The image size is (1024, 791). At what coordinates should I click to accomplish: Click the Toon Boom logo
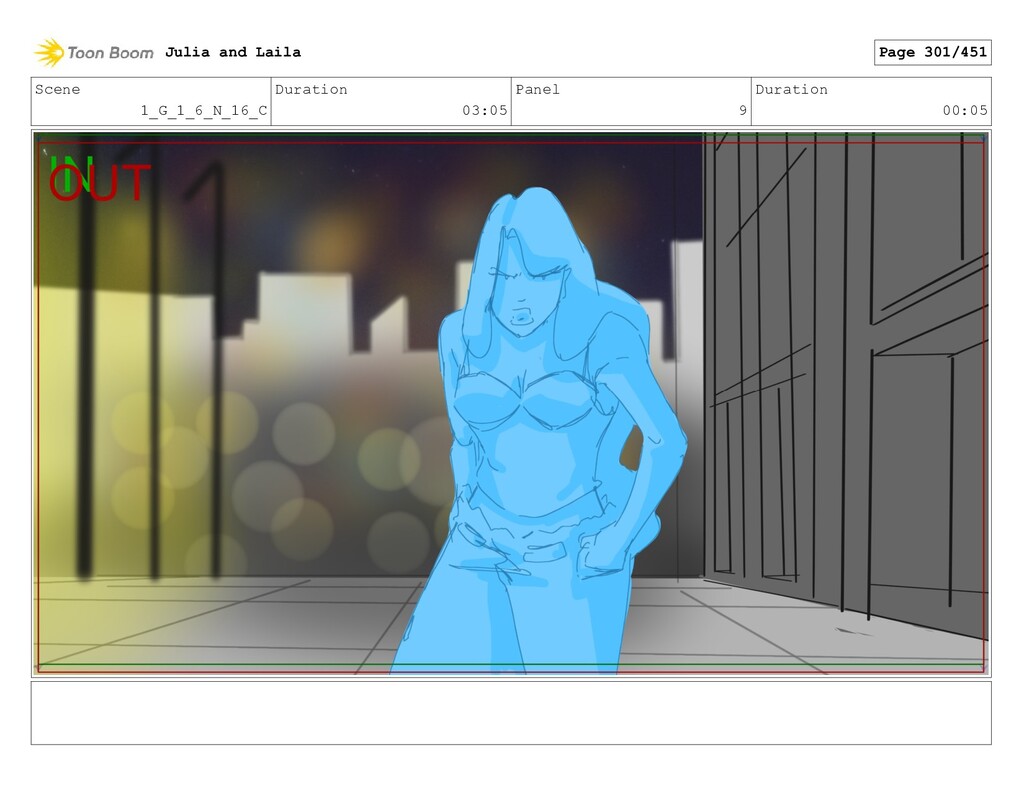point(93,52)
